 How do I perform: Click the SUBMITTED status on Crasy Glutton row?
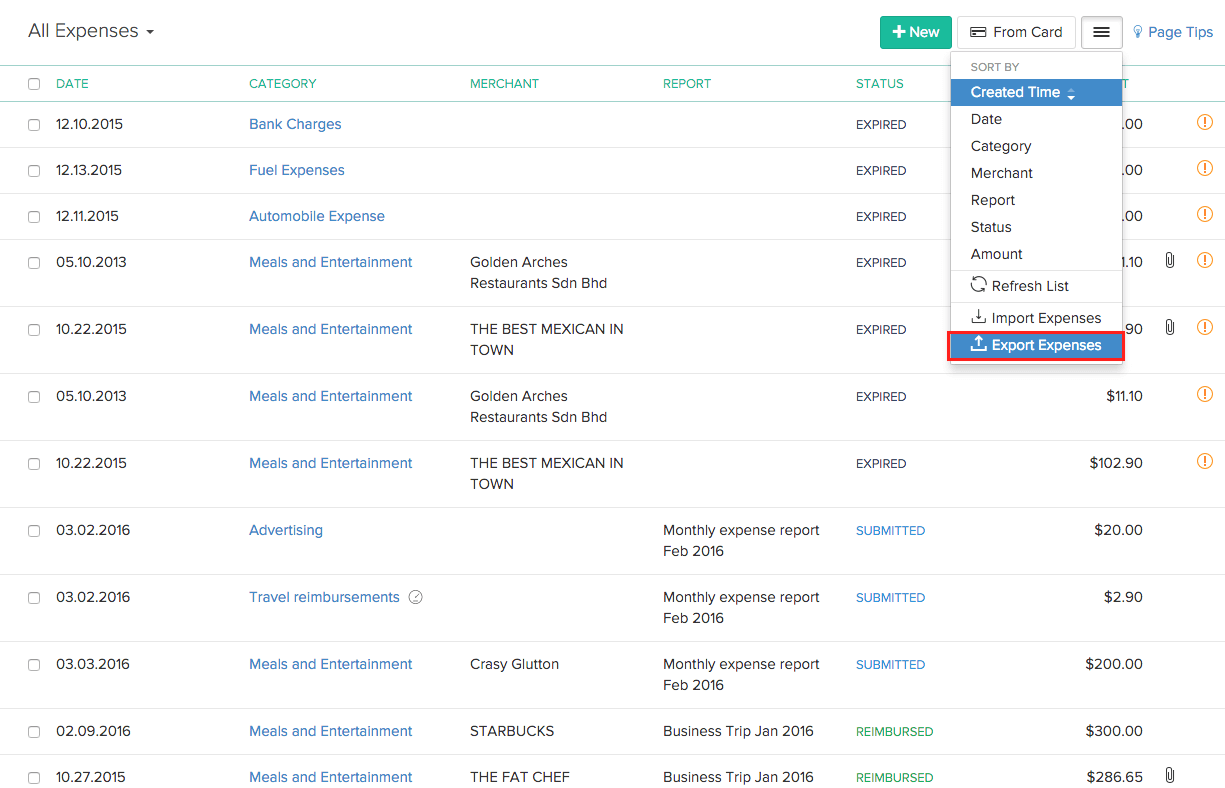pos(890,664)
